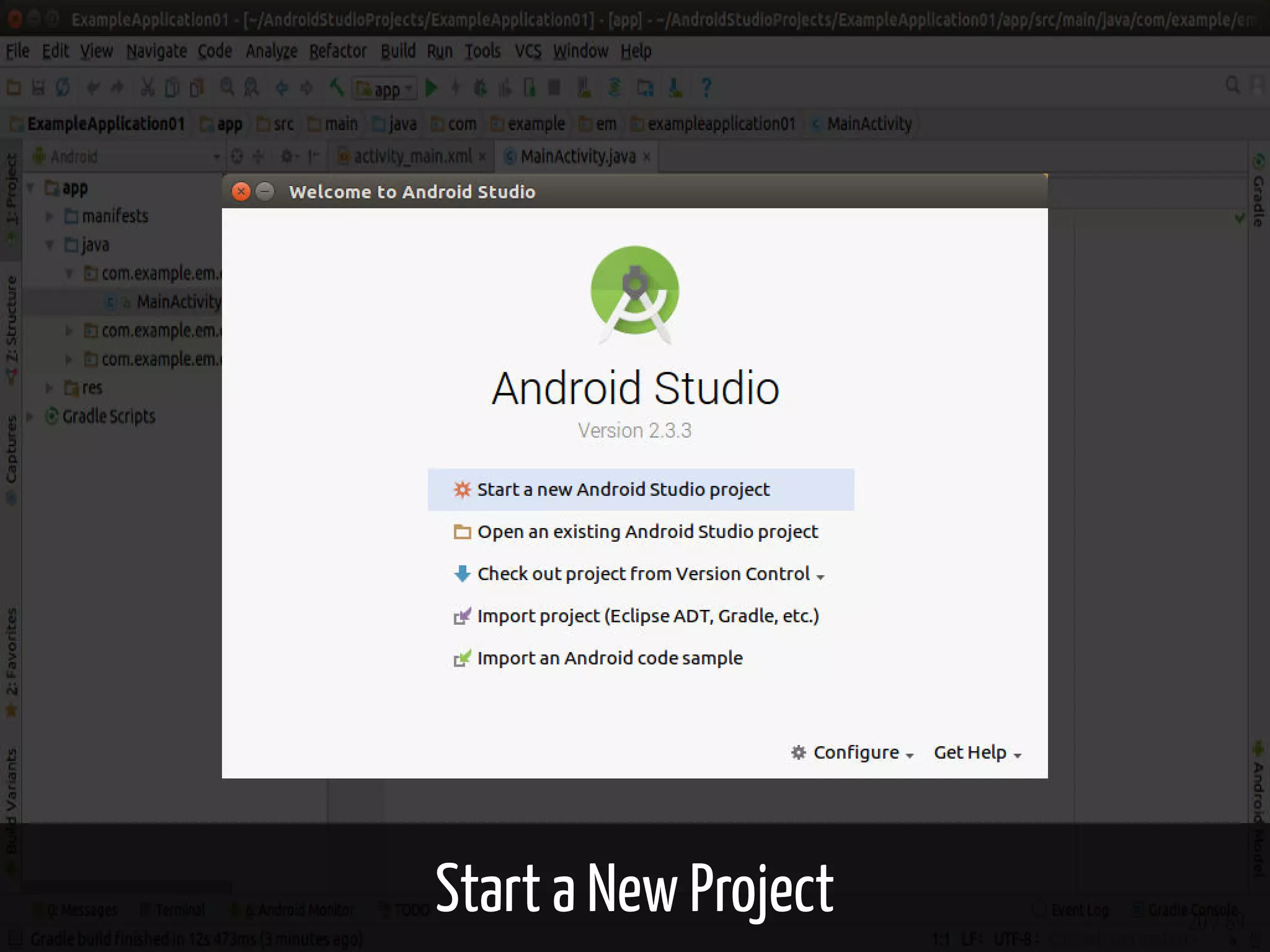This screenshot has height=952, width=1270.
Task: Open Project Structure from toolbar icon
Action: pos(645,87)
